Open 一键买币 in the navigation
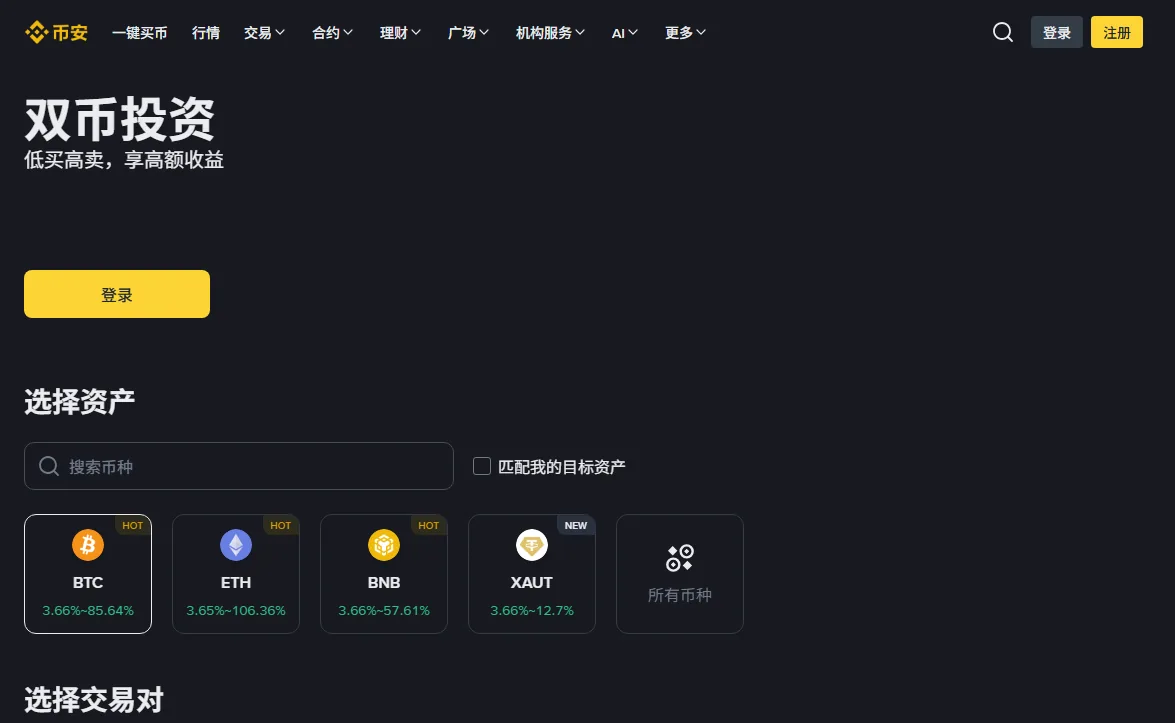The width and height of the screenshot is (1175, 723). click(139, 32)
